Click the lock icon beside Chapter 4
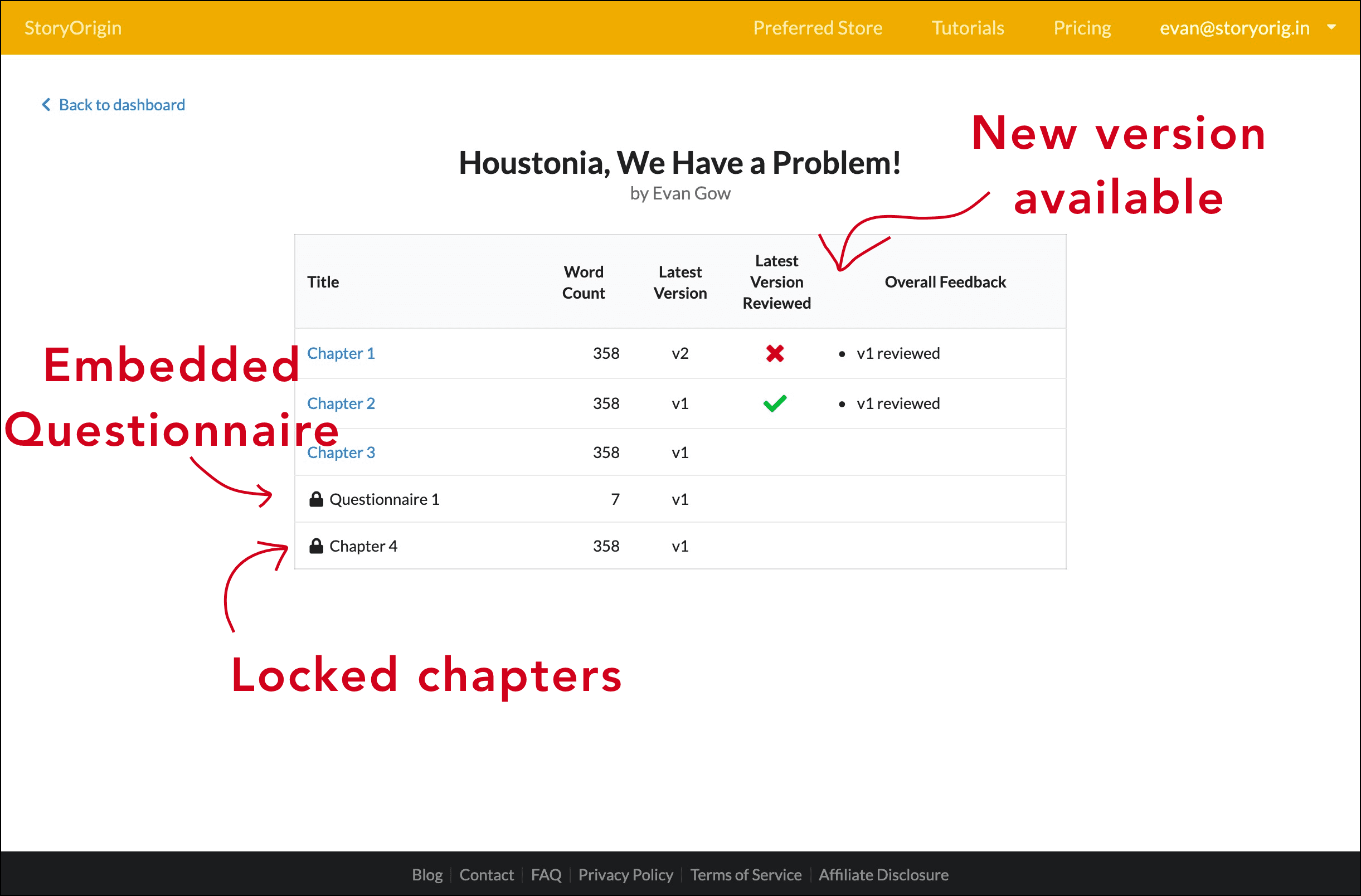Image resolution: width=1361 pixels, height=896 pixels. click(316, 546)
